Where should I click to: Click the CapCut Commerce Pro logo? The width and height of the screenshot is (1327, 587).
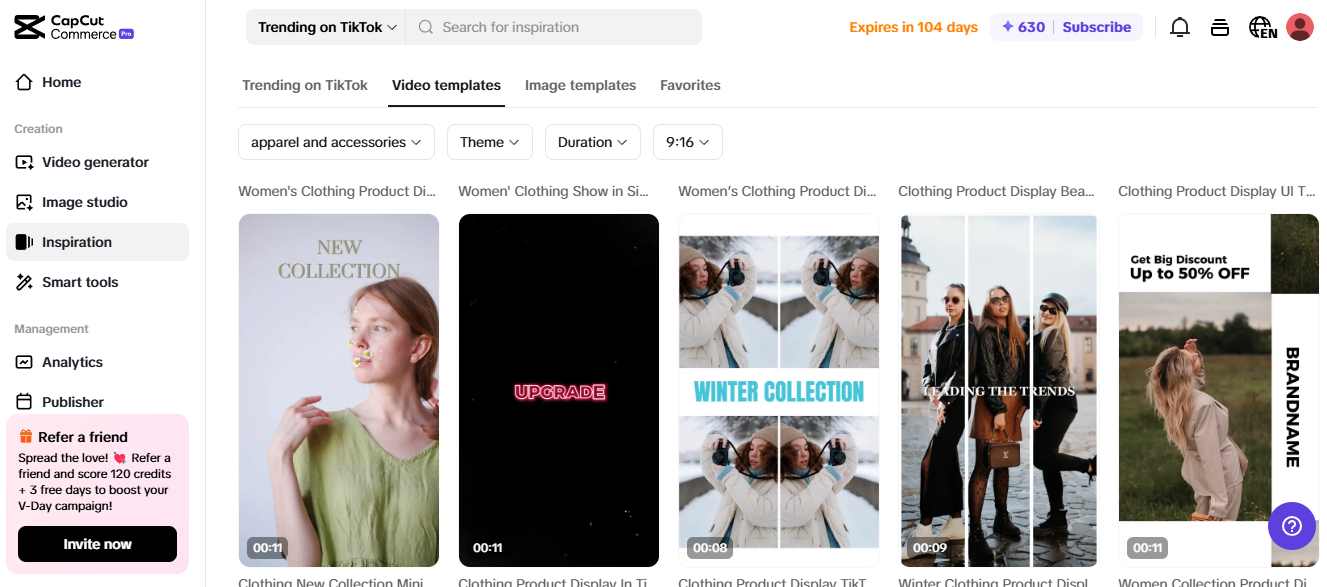[x=74, y=27]
